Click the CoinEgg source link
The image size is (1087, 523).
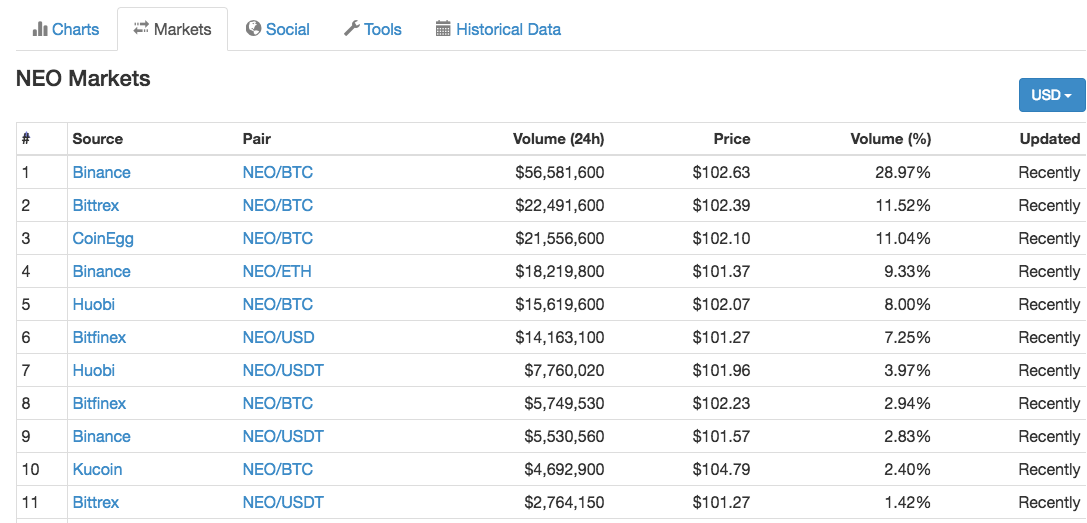point(103,238)
